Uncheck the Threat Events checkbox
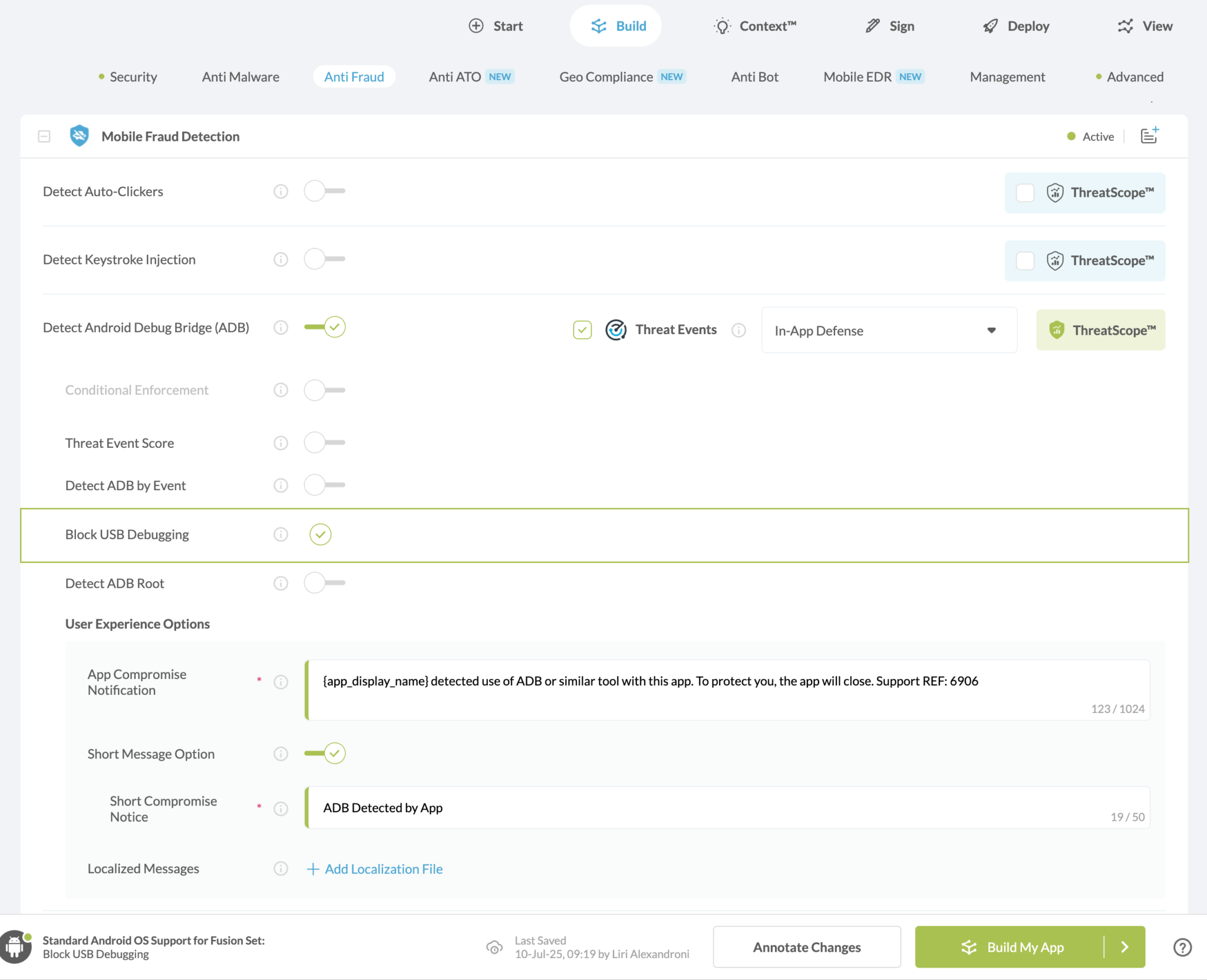 [x=582, y=330]
